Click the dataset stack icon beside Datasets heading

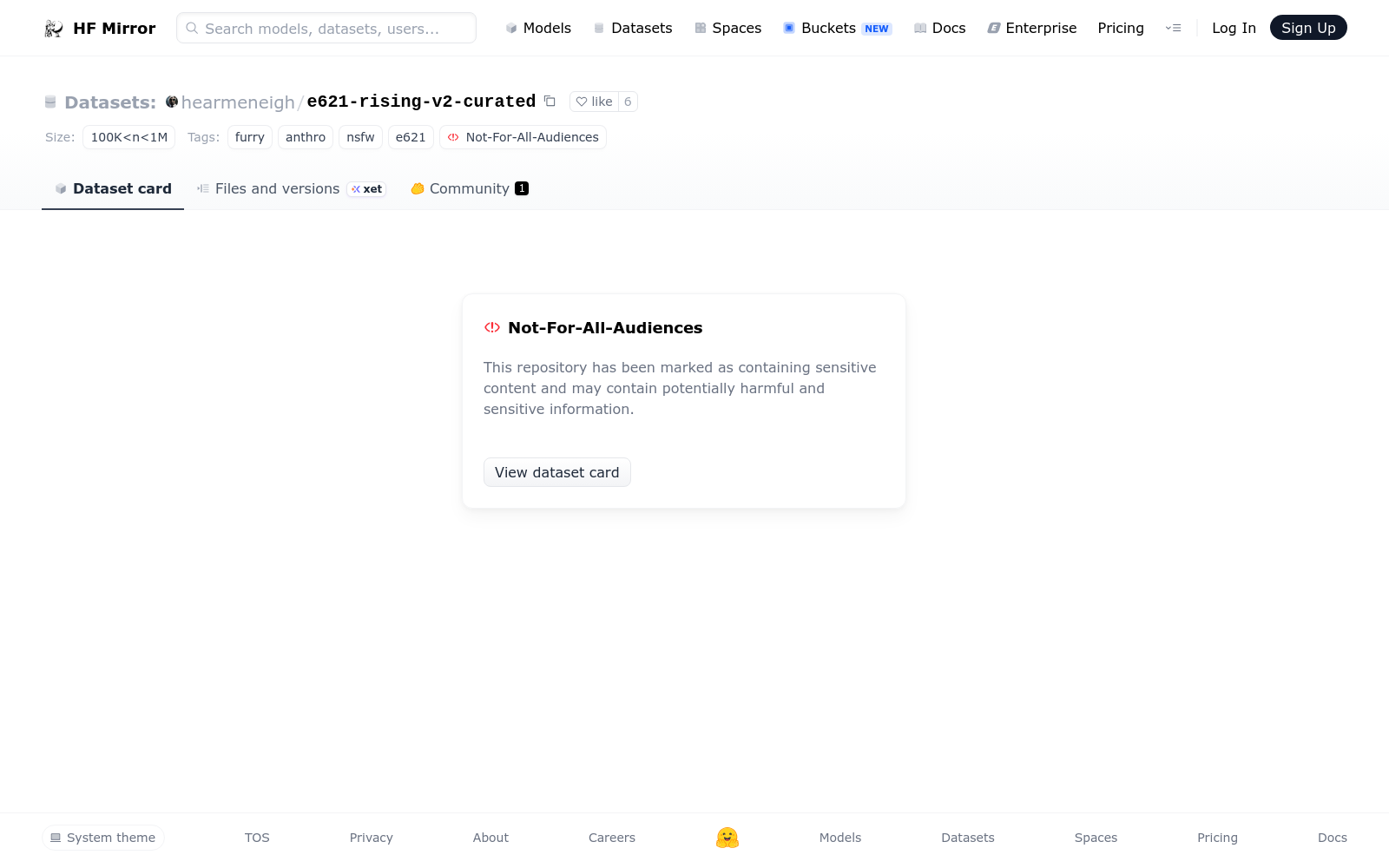(50, 102)
